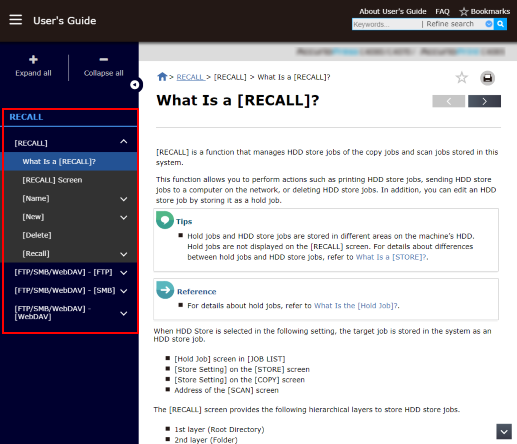Screen dimensions: 517x444
Task: Click the [RECALL] breadcrumb text
Action: pos(230,77)
